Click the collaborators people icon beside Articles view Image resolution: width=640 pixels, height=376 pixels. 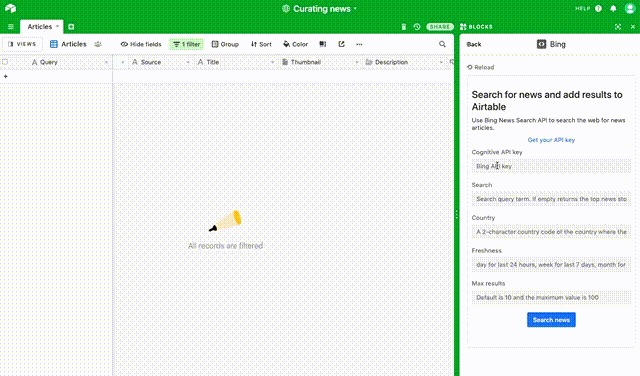pos(98,44)
